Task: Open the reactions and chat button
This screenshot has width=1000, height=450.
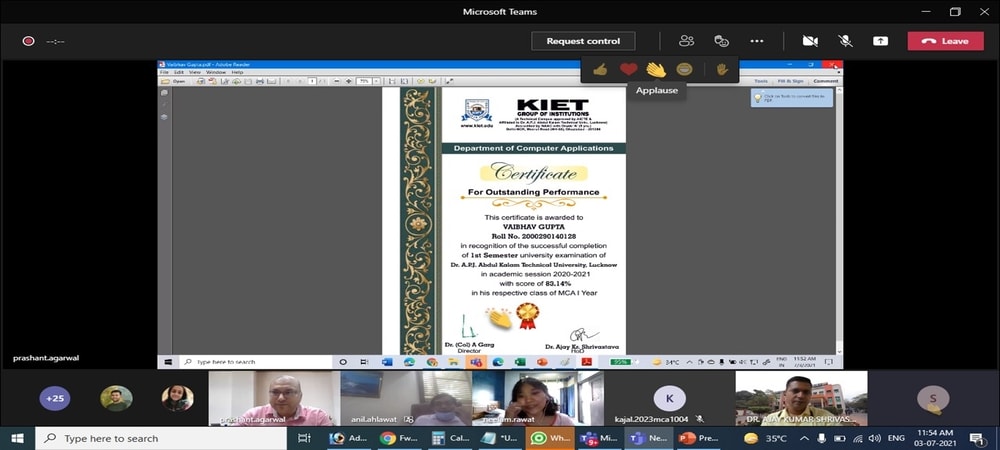Action: 721,41
